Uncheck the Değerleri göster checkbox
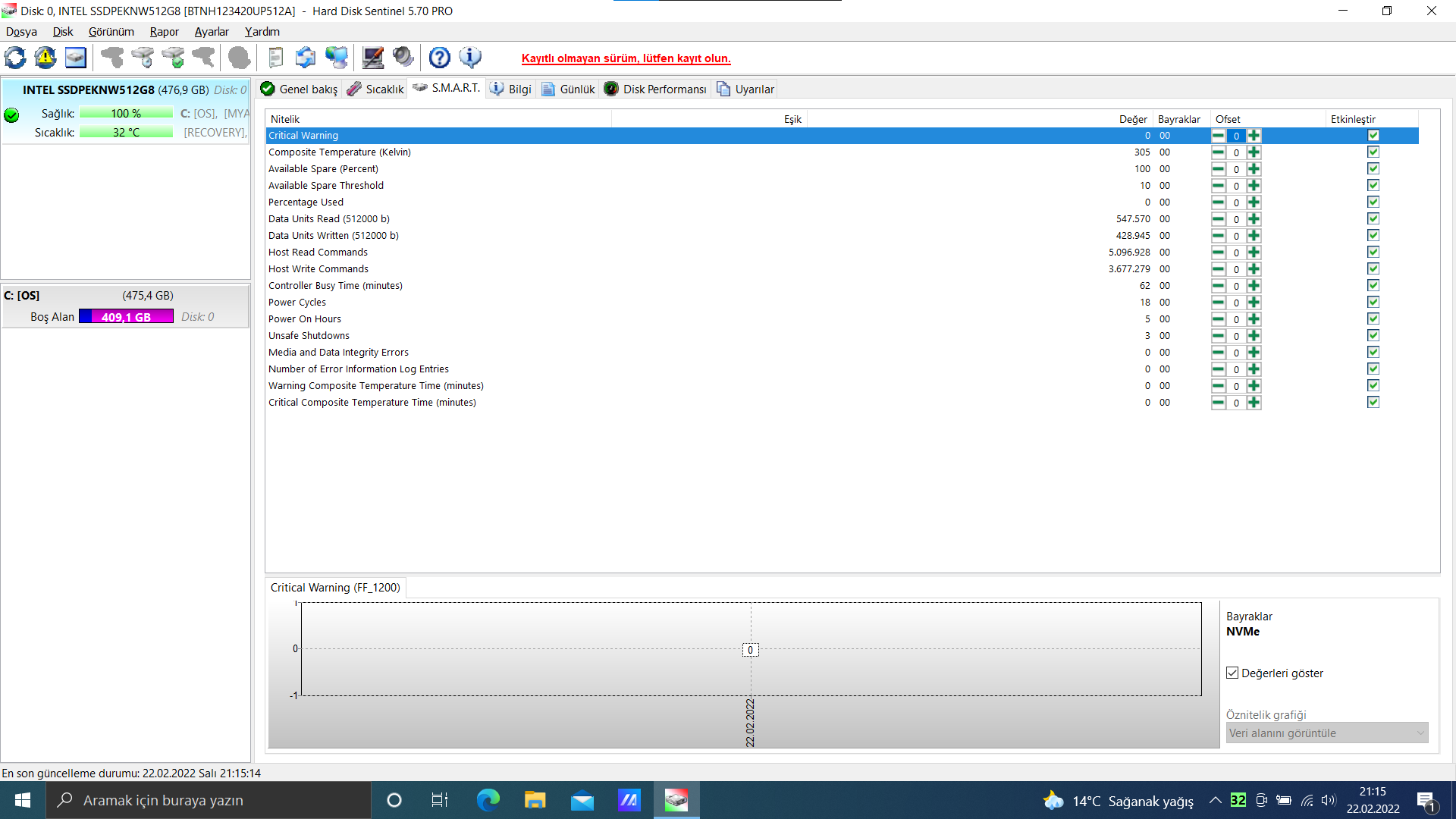 (x=1232, y=673)
